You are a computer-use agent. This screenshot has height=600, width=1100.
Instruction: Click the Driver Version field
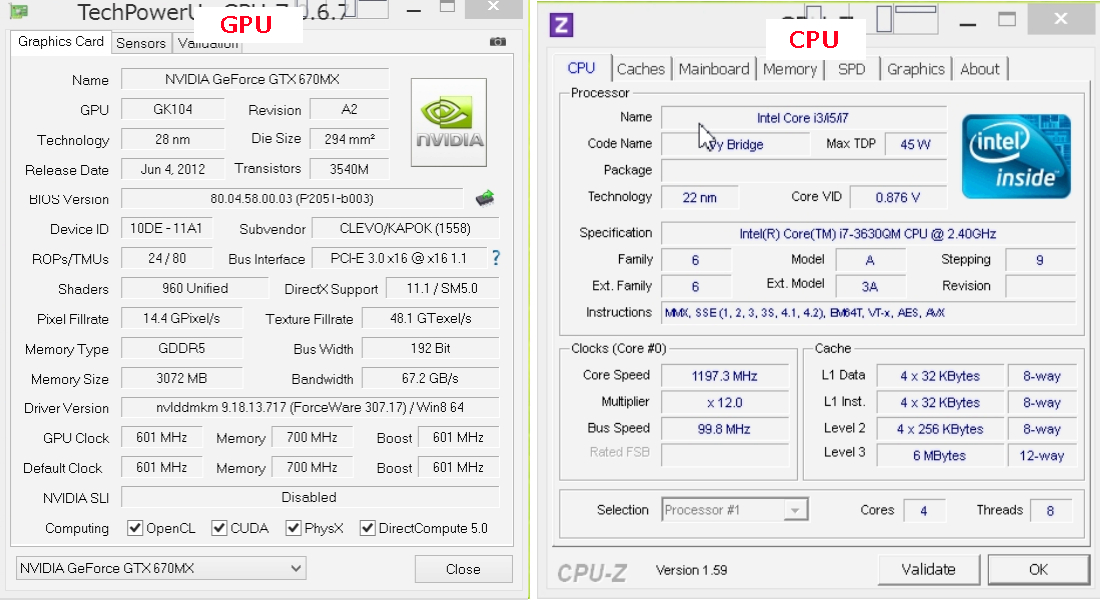pos(309,407)
